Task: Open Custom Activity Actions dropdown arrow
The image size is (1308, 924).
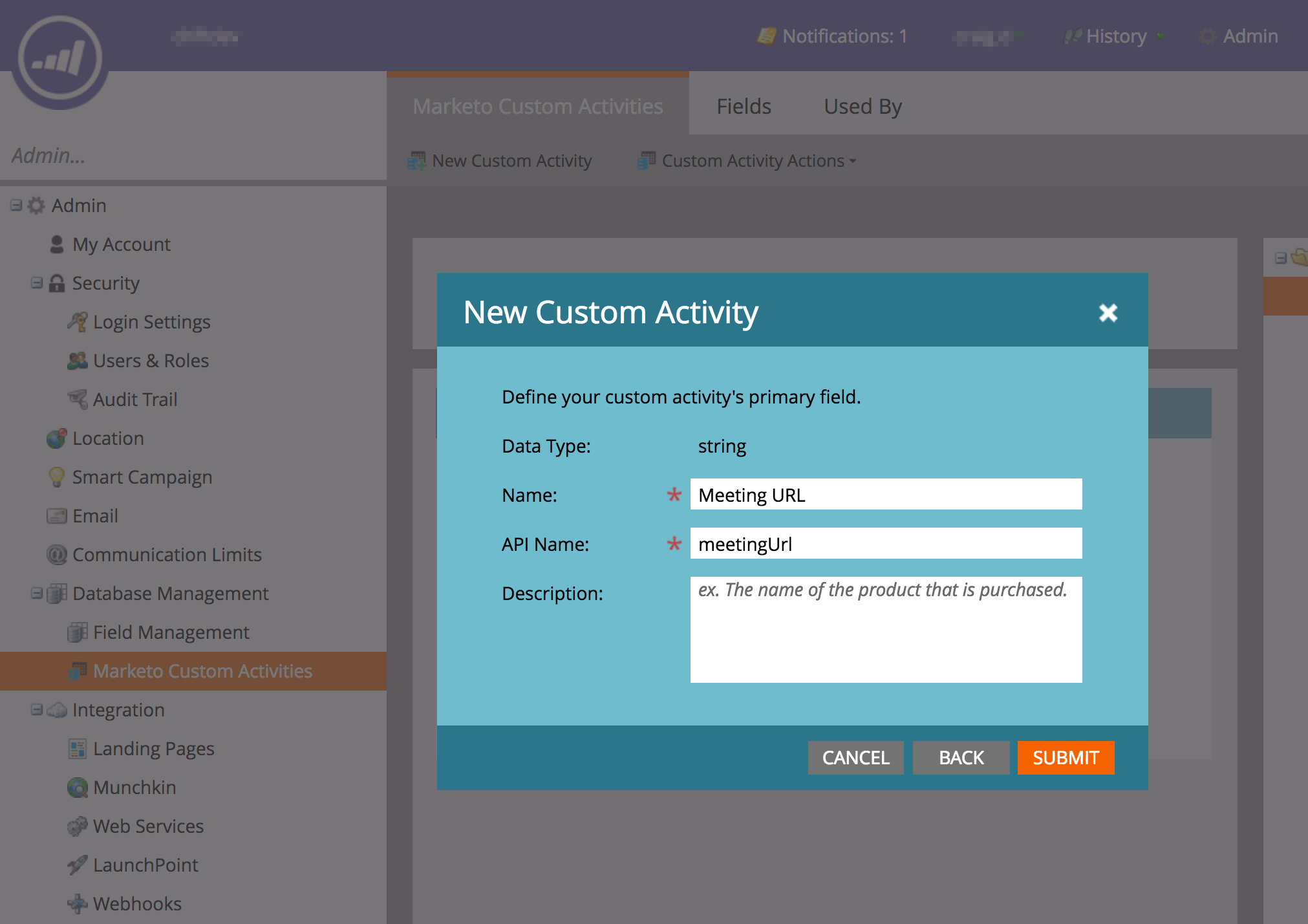Action: coord(853,162)
